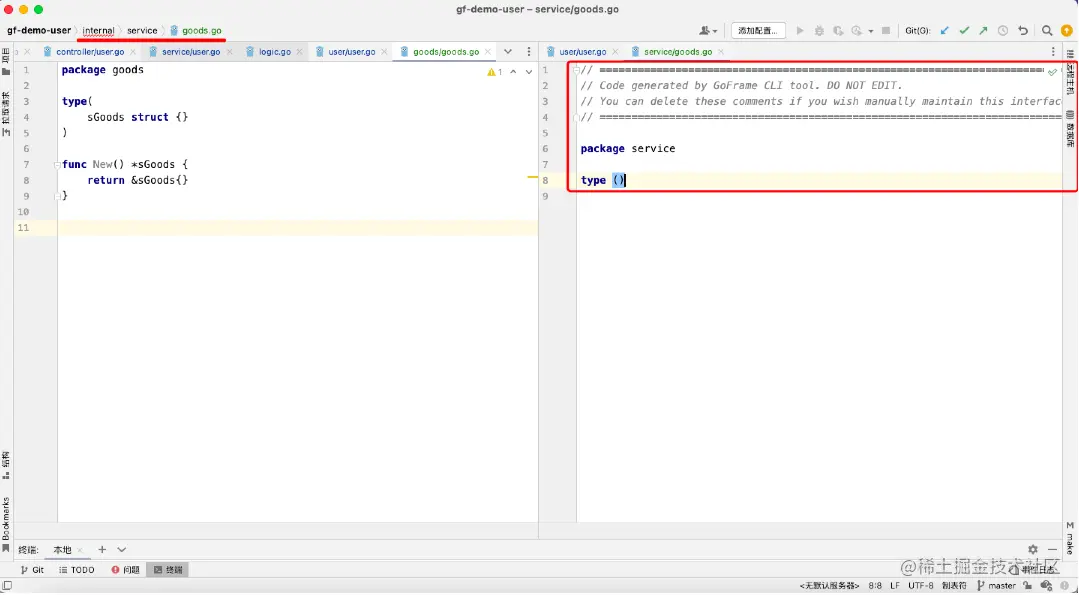Add a new terminal session with plus

coord(102,550)
